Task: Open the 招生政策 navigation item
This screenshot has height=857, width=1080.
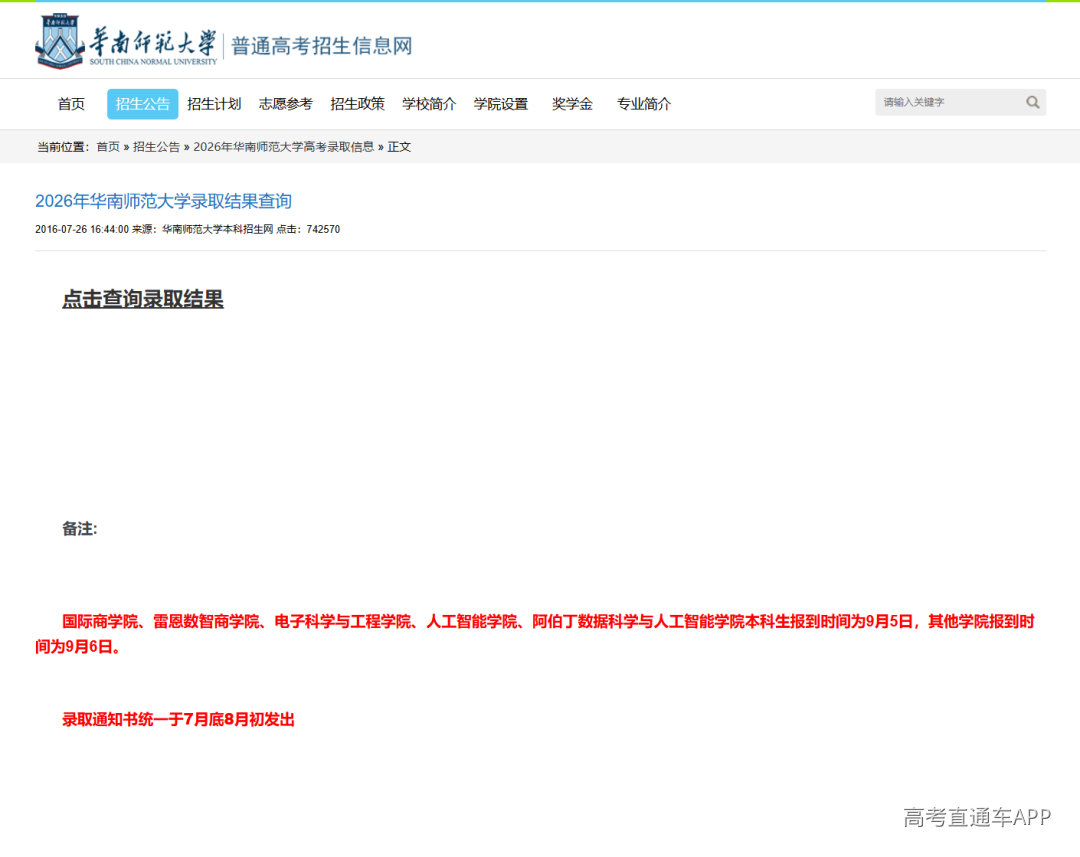Action: pyautogui.click(x=357, y=104)
